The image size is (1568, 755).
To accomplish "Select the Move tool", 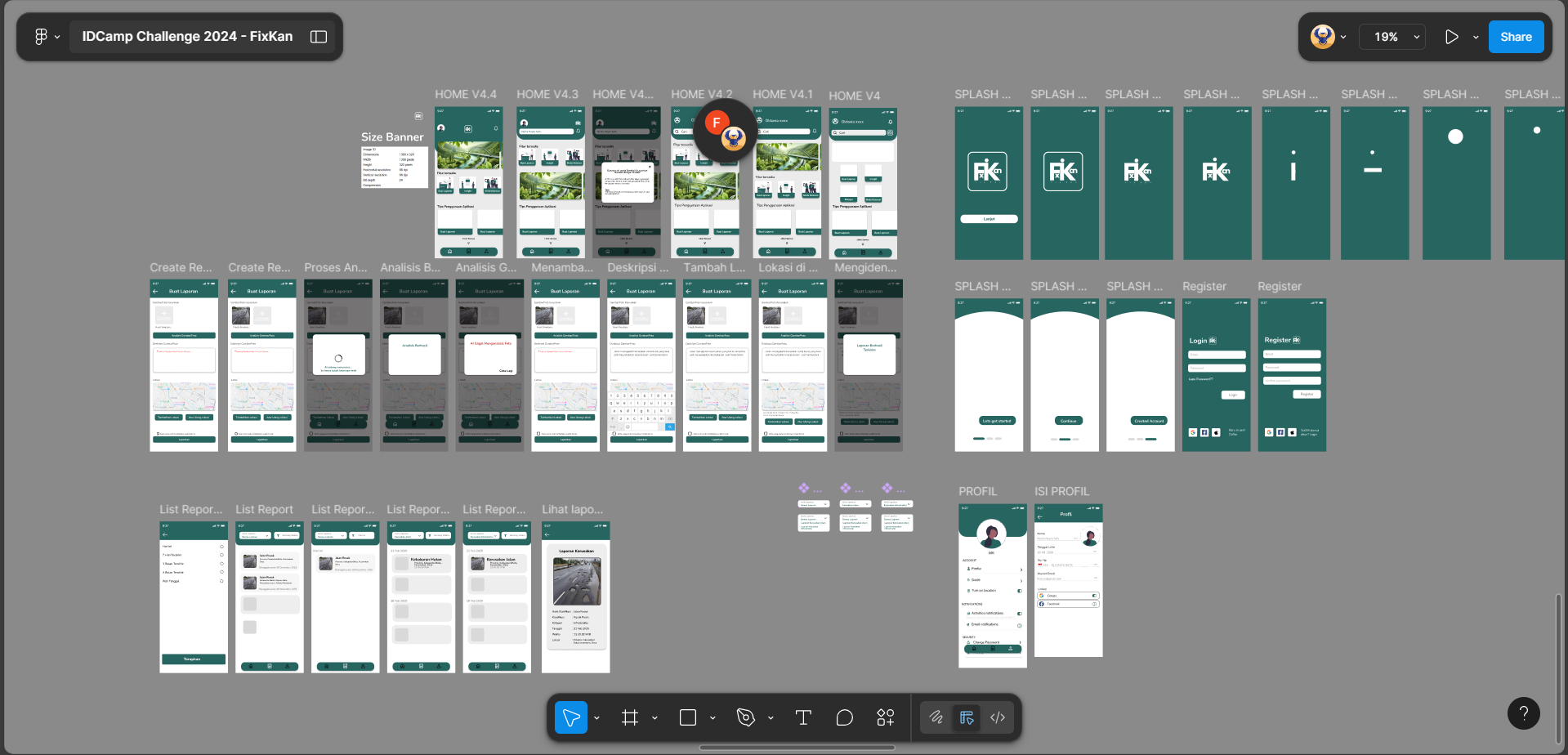I will point(571,717).
